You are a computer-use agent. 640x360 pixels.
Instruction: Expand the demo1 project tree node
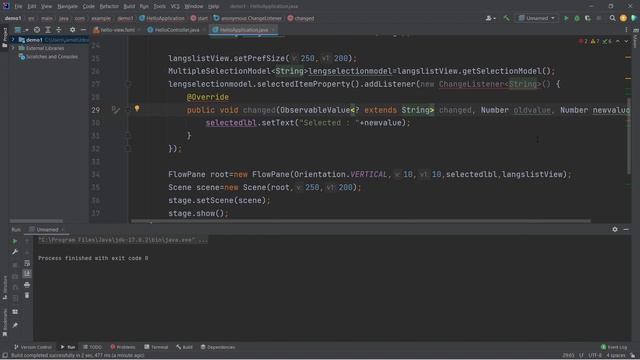click(x=13, y=40)
